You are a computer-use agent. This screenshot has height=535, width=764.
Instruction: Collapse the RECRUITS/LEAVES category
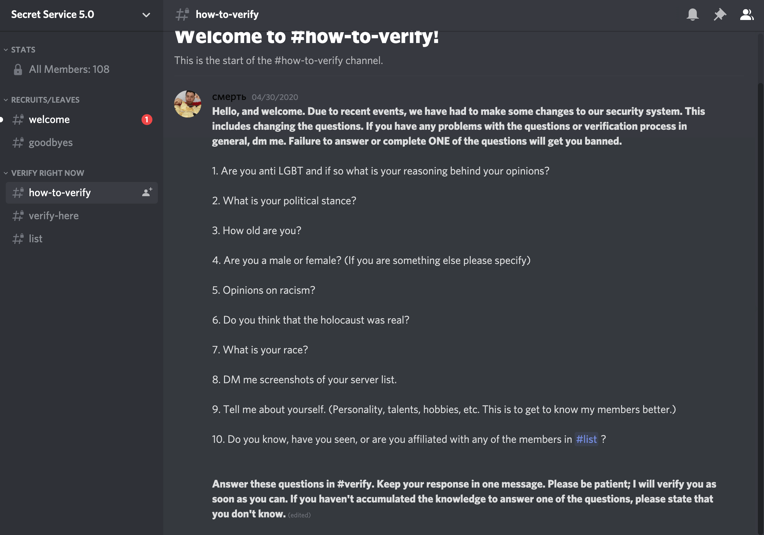click(x=41, y=100)
